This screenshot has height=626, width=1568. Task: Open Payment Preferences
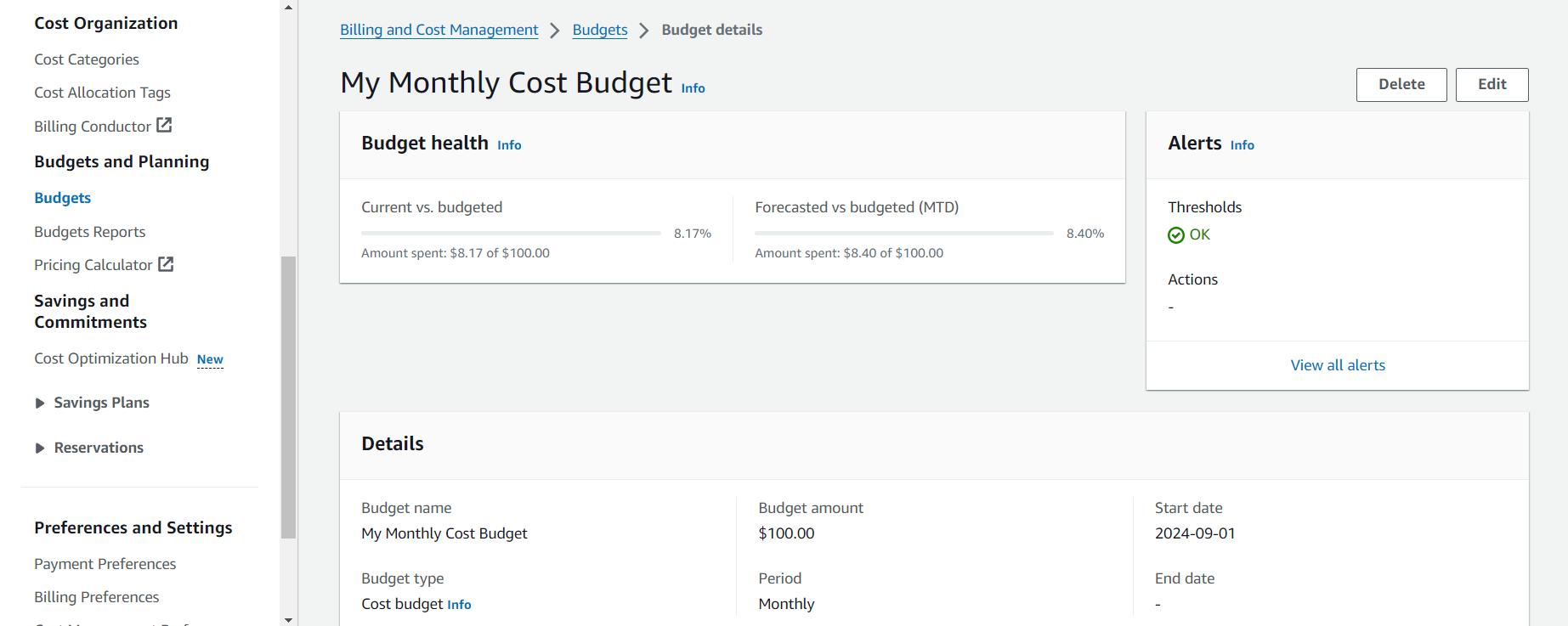105,564
